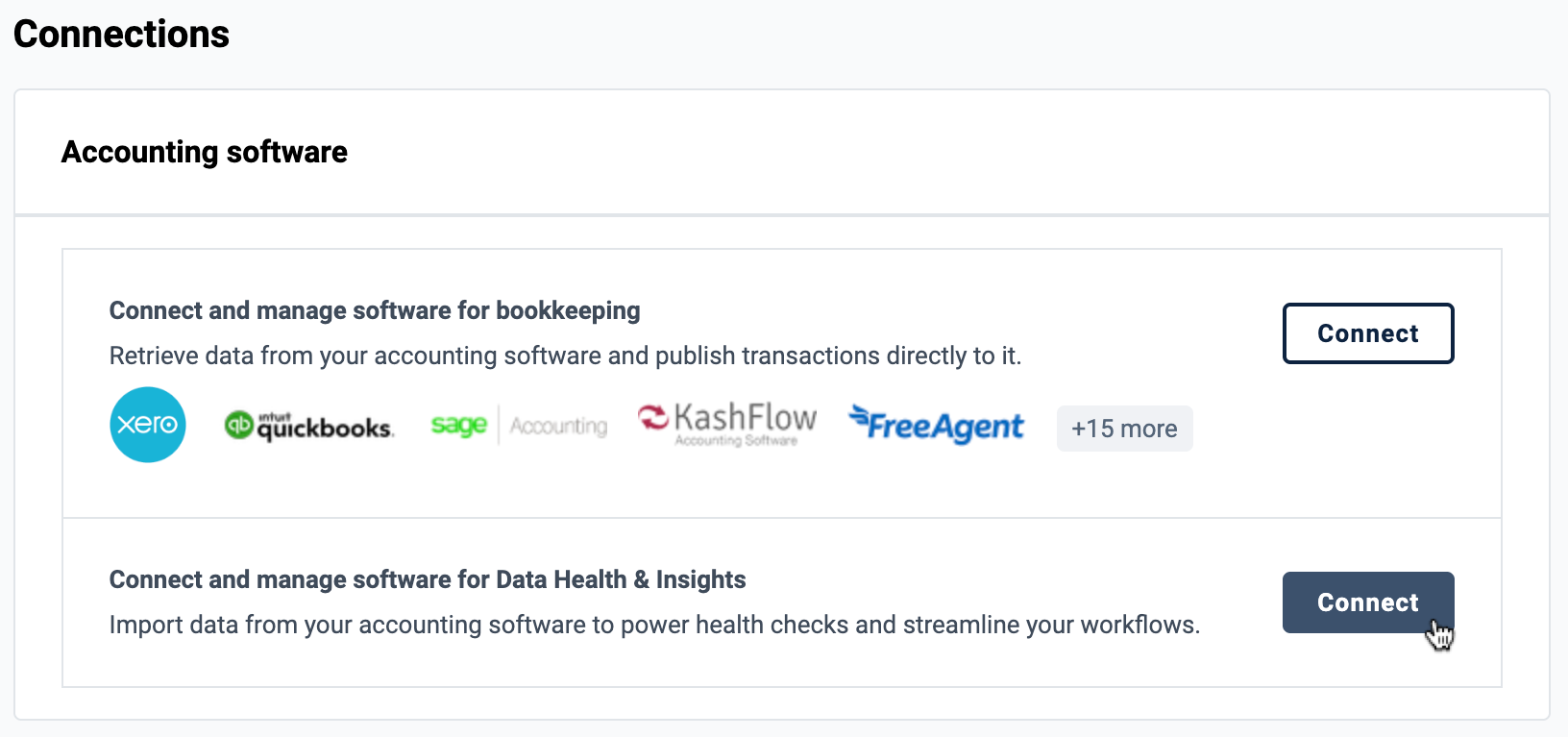Click the Connections page heading
This screenshot has width=1568, height=737.
point(121,34)
